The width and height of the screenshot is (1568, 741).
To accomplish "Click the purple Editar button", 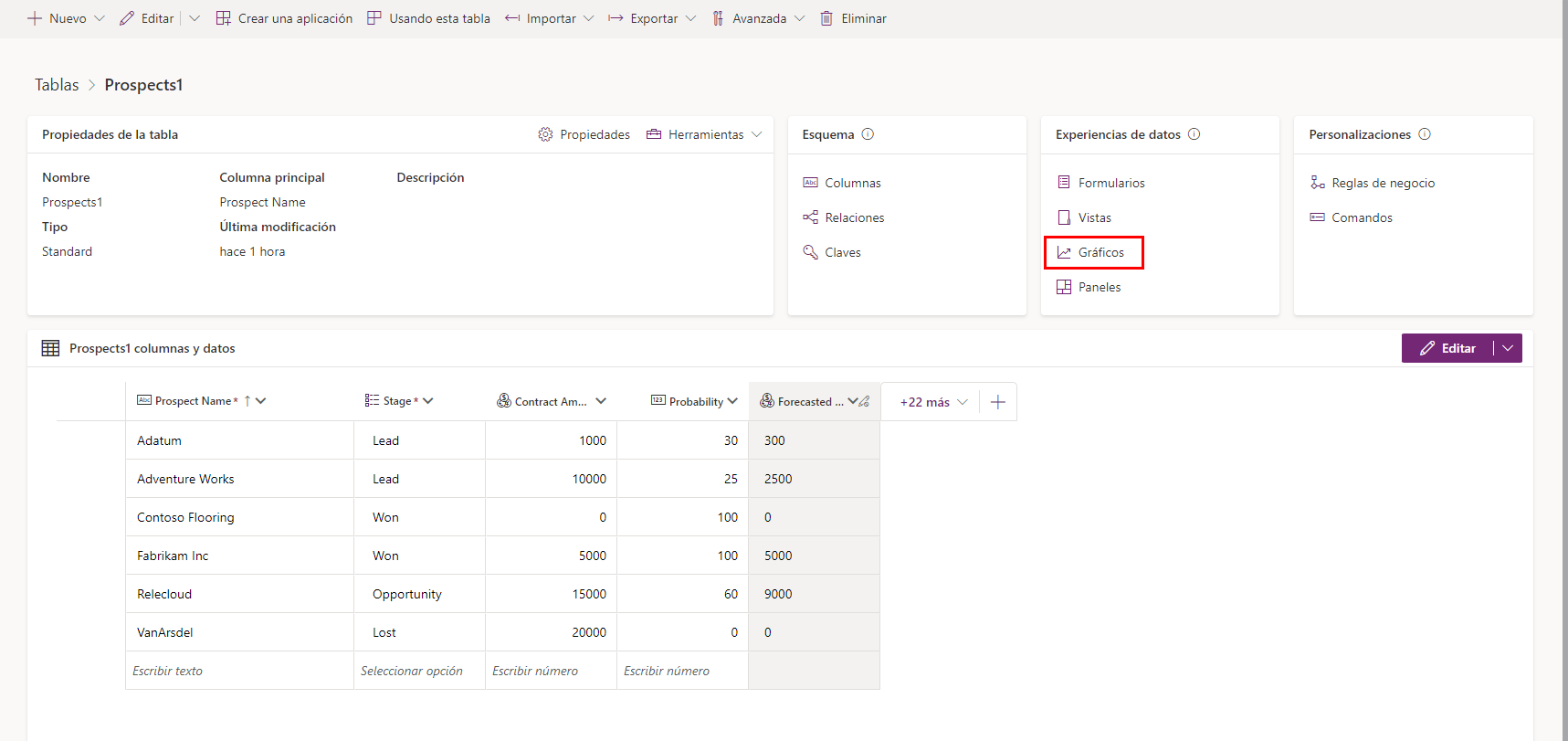I will [1447, 348].
